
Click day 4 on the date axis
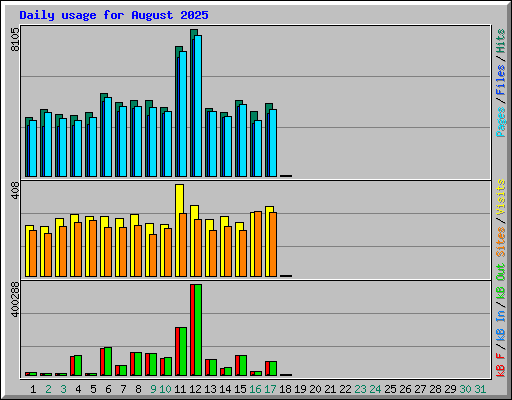[x=78, y=389]
